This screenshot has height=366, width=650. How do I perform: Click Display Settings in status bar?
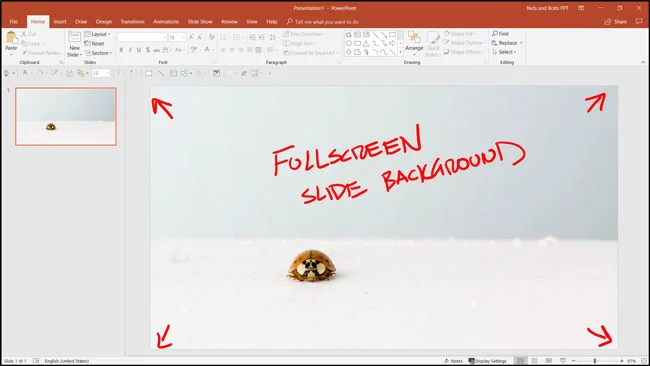click(488, 361)
